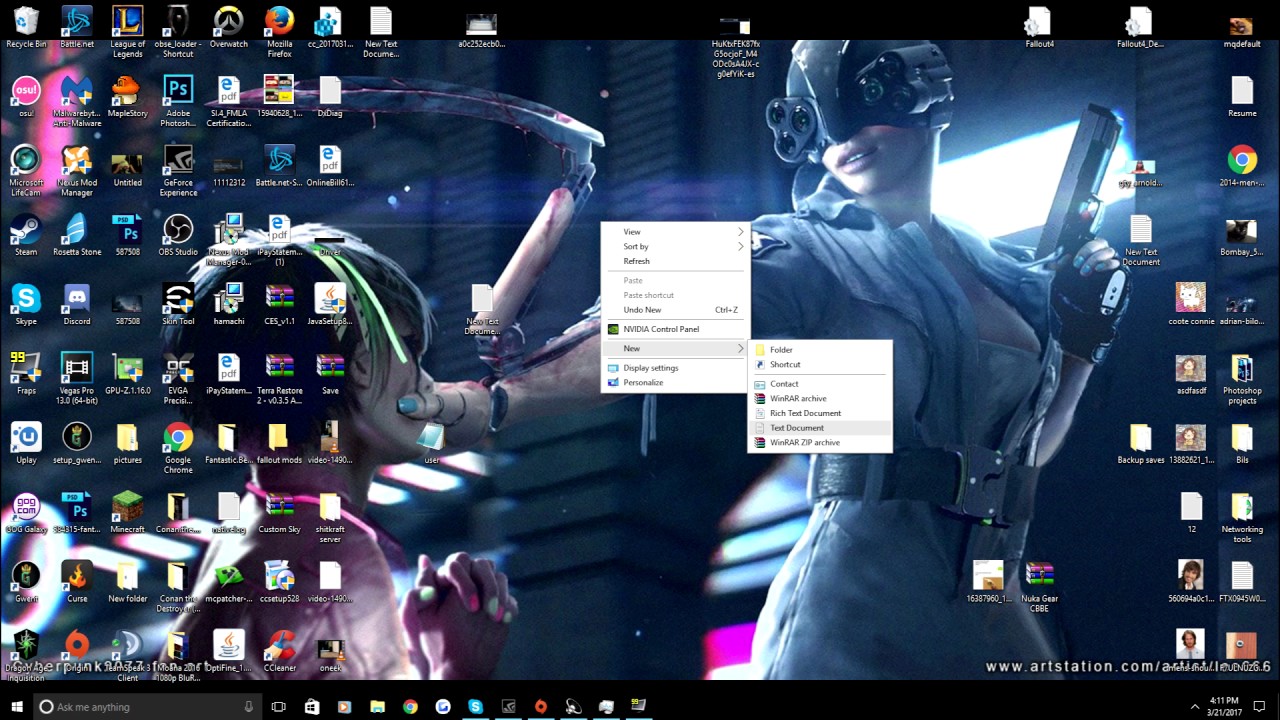Open Windows Store from the taskbar

312,707
